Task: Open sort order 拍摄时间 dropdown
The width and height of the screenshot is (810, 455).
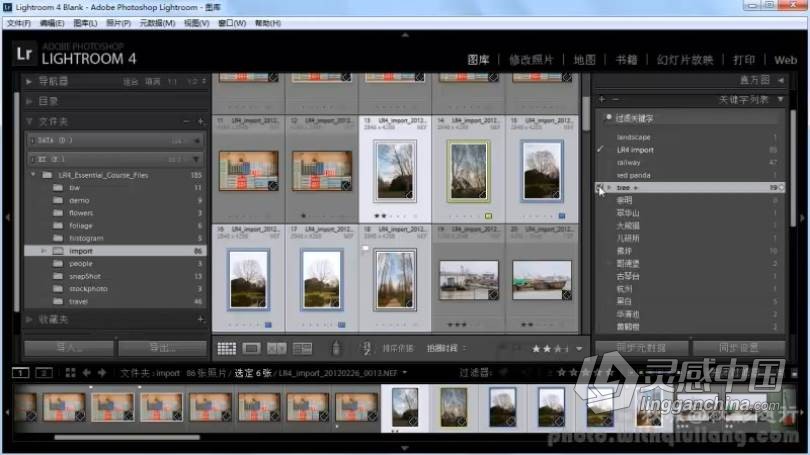Action: 446,349
